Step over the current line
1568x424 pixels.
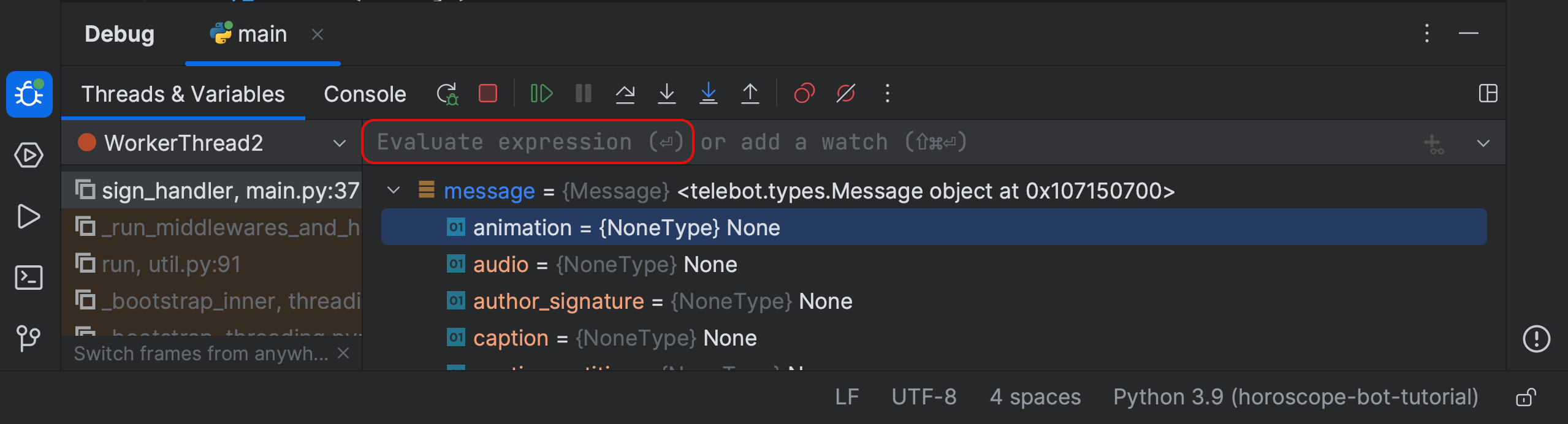click(x=625, y=94)
